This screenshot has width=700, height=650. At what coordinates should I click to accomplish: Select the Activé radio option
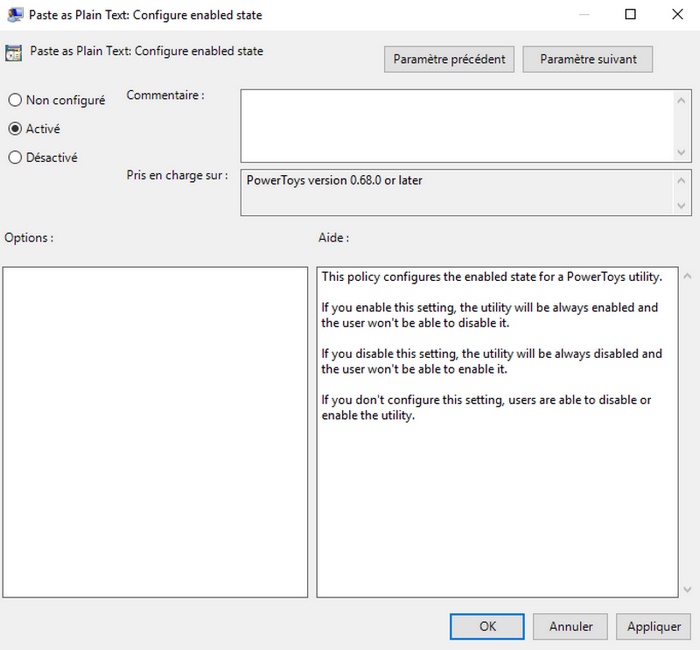pos(15,129)
